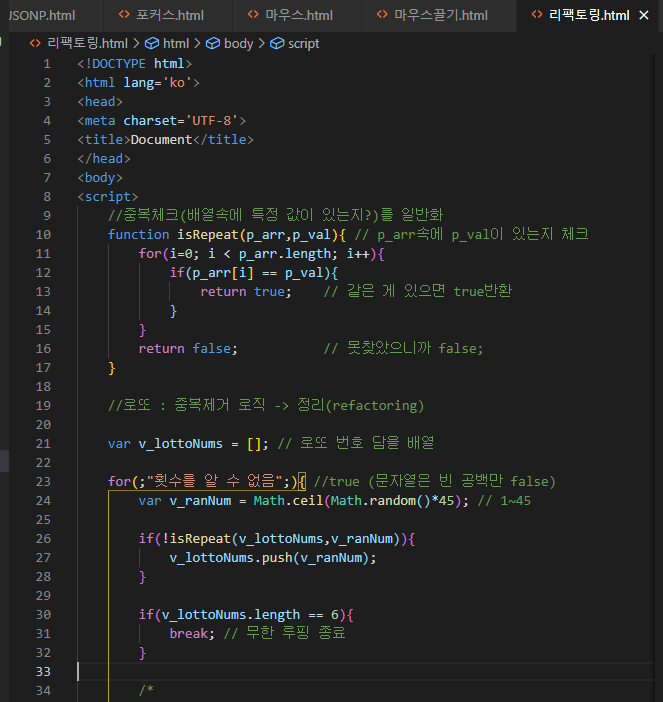Open the 마우스.html tab

pyautogui.click(x=299, y=16)
